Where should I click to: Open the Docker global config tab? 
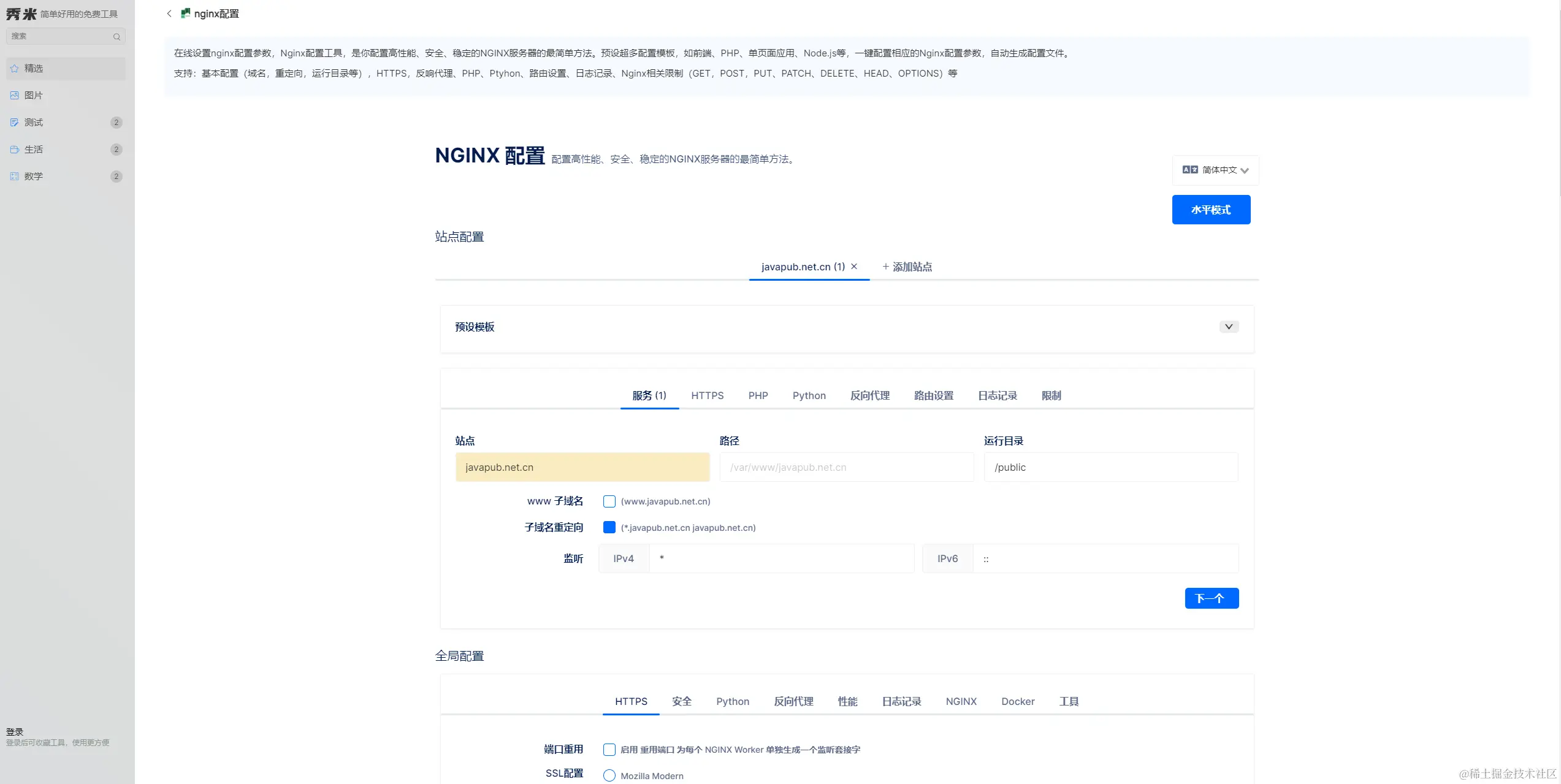click(x=1018, y=702)
